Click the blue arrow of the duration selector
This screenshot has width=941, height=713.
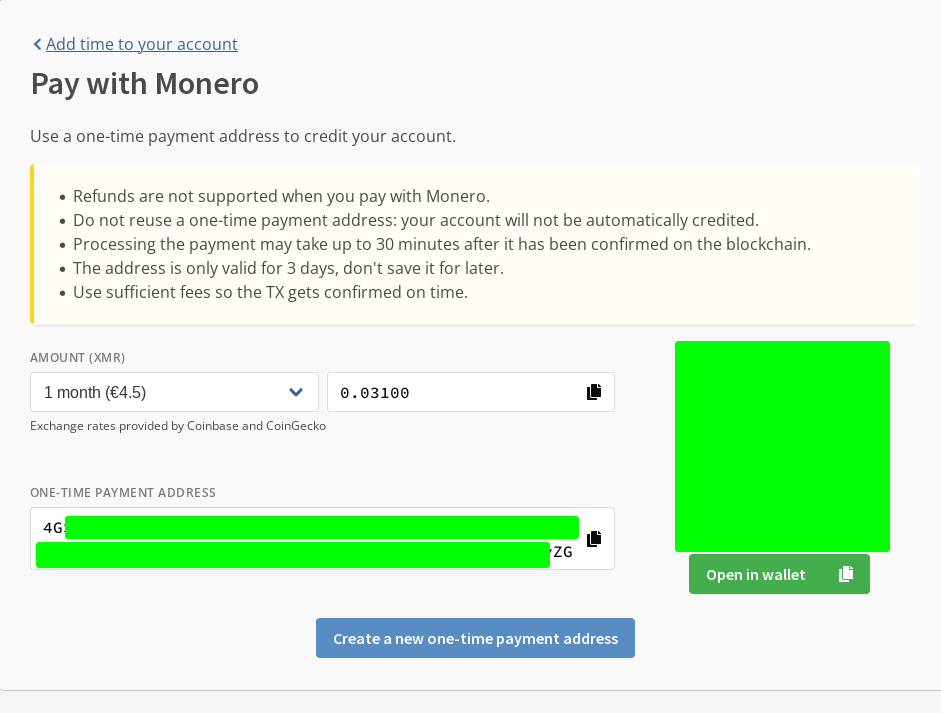(296, 392)
